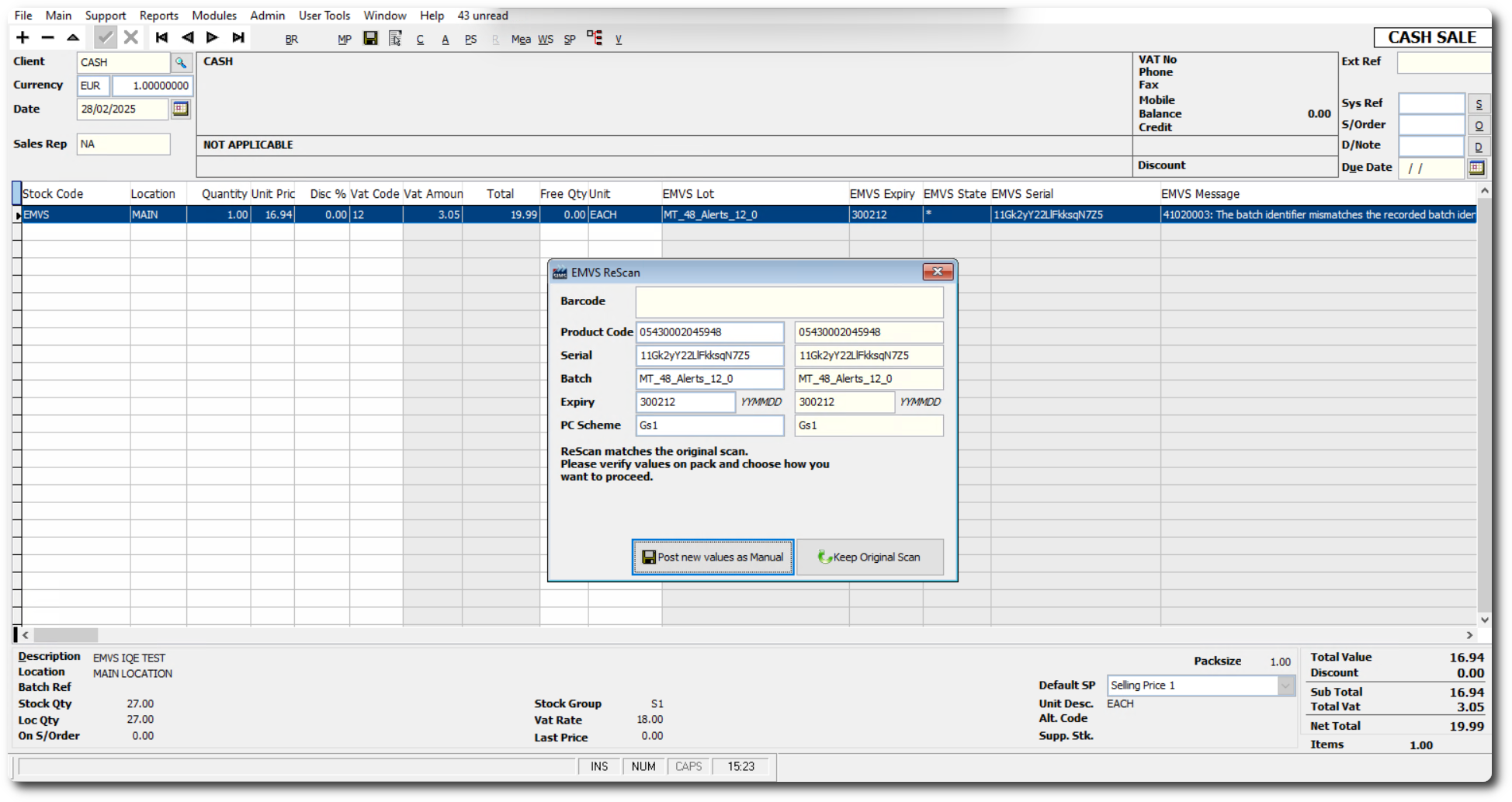Click the left Batch field in ReScan
Viewport: 1512px width, 802px height.
coord(709,379)
